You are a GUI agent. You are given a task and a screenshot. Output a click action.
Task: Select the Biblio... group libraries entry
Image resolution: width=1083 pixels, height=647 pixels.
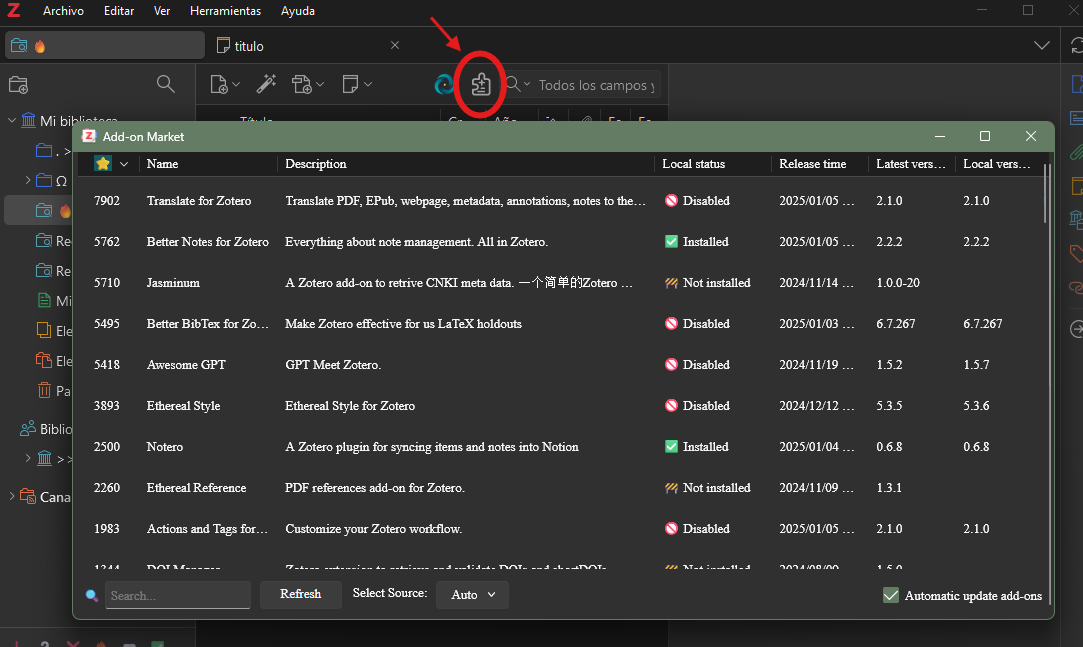46,429
